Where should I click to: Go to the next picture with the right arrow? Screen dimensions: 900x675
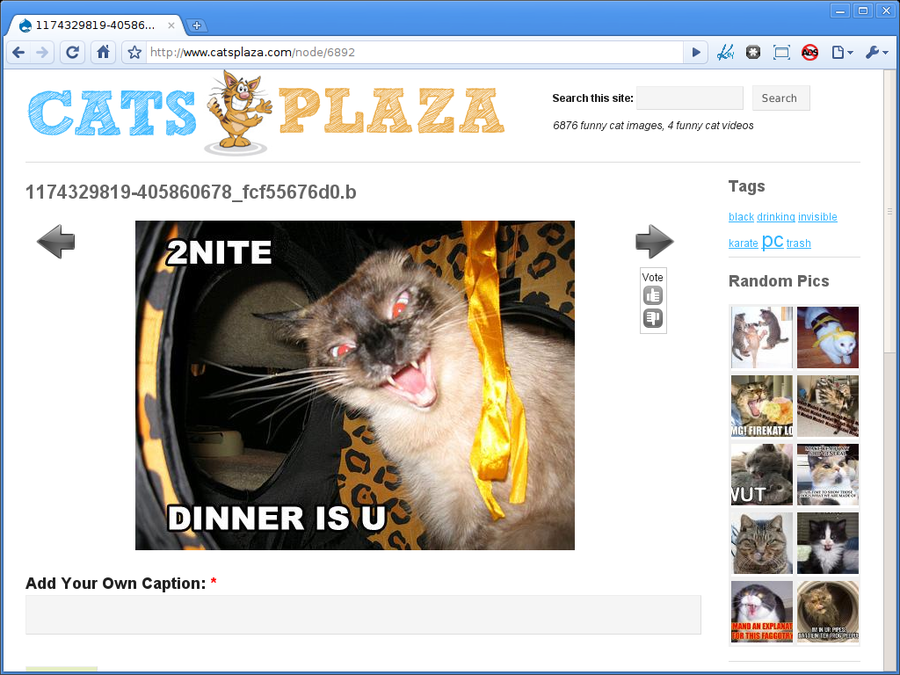point(654,241)
